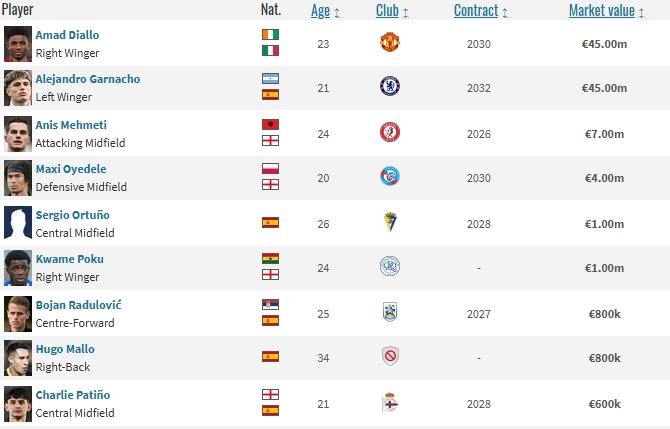Select the 'without club' shield icon
Image resolution: width=670 pixels, height=429 pixels.
(390, 356)
